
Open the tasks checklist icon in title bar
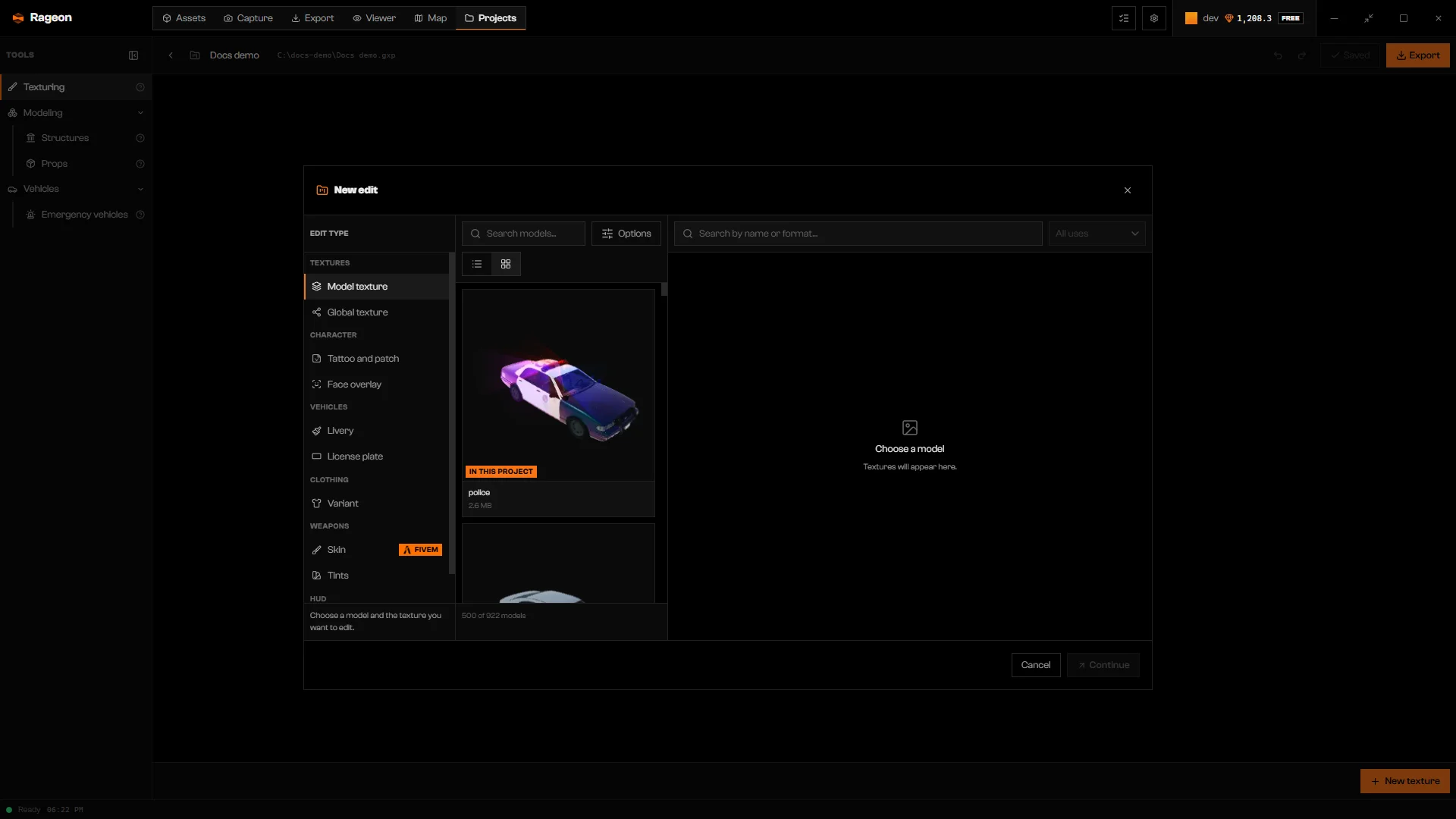[1124, 18]
